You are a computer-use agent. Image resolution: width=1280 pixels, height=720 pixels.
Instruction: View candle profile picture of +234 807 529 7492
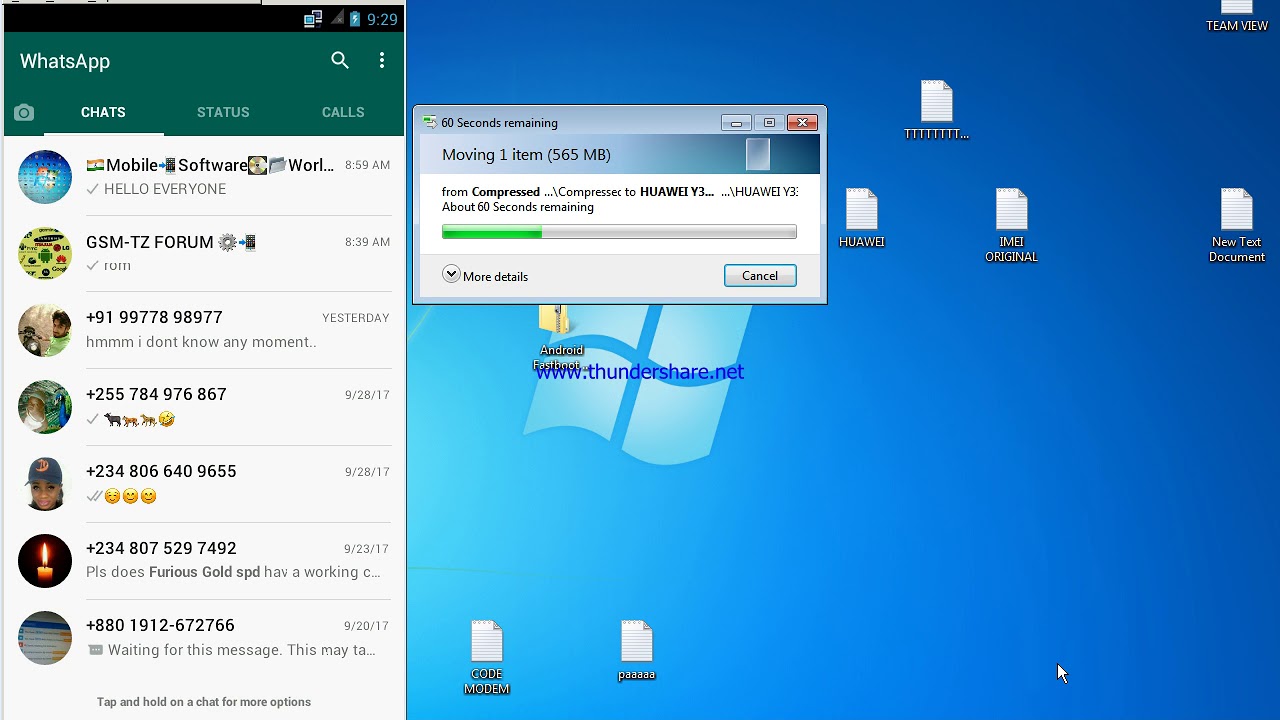45,561
